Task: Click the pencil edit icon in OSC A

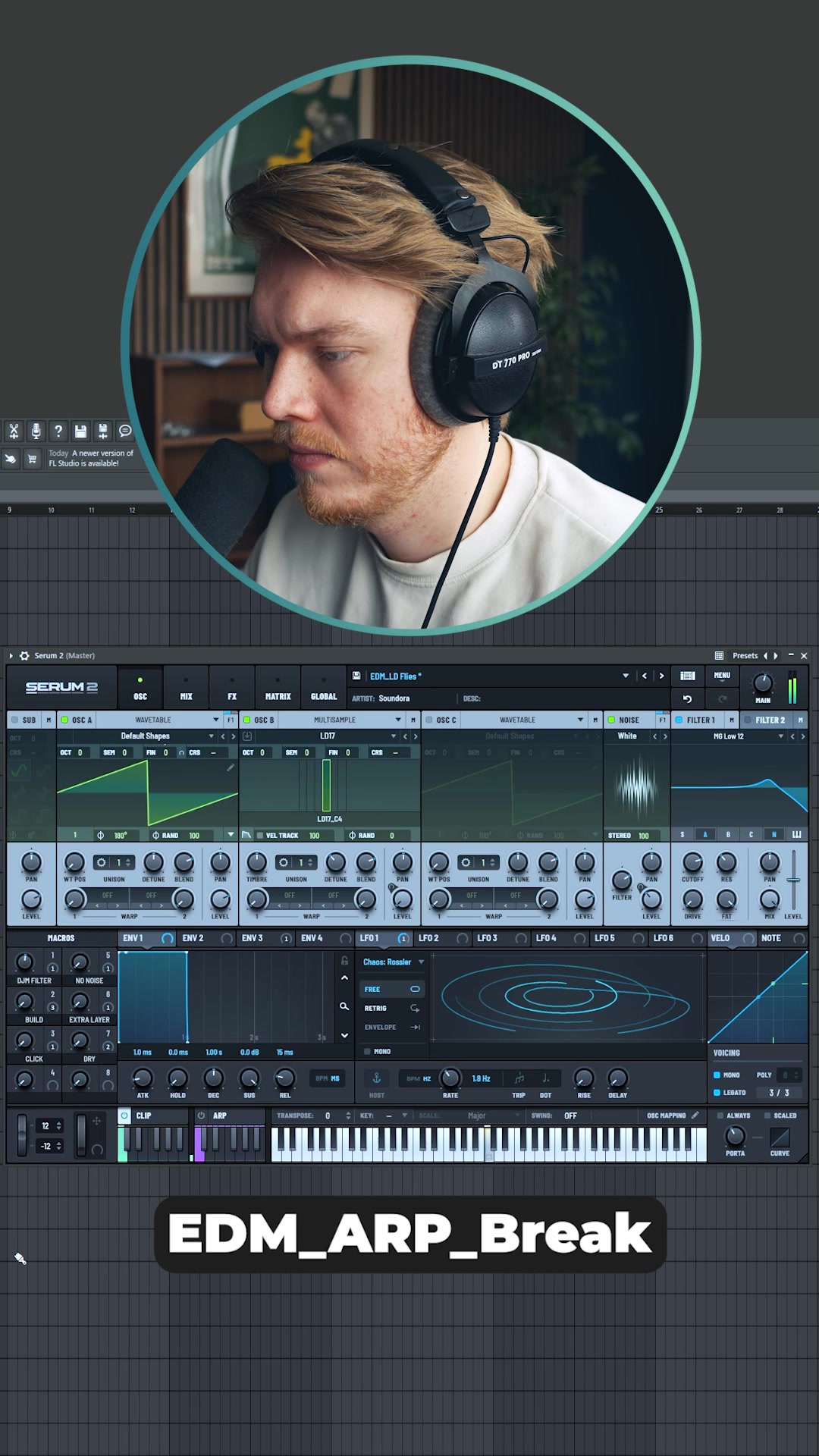Action: 231,767
